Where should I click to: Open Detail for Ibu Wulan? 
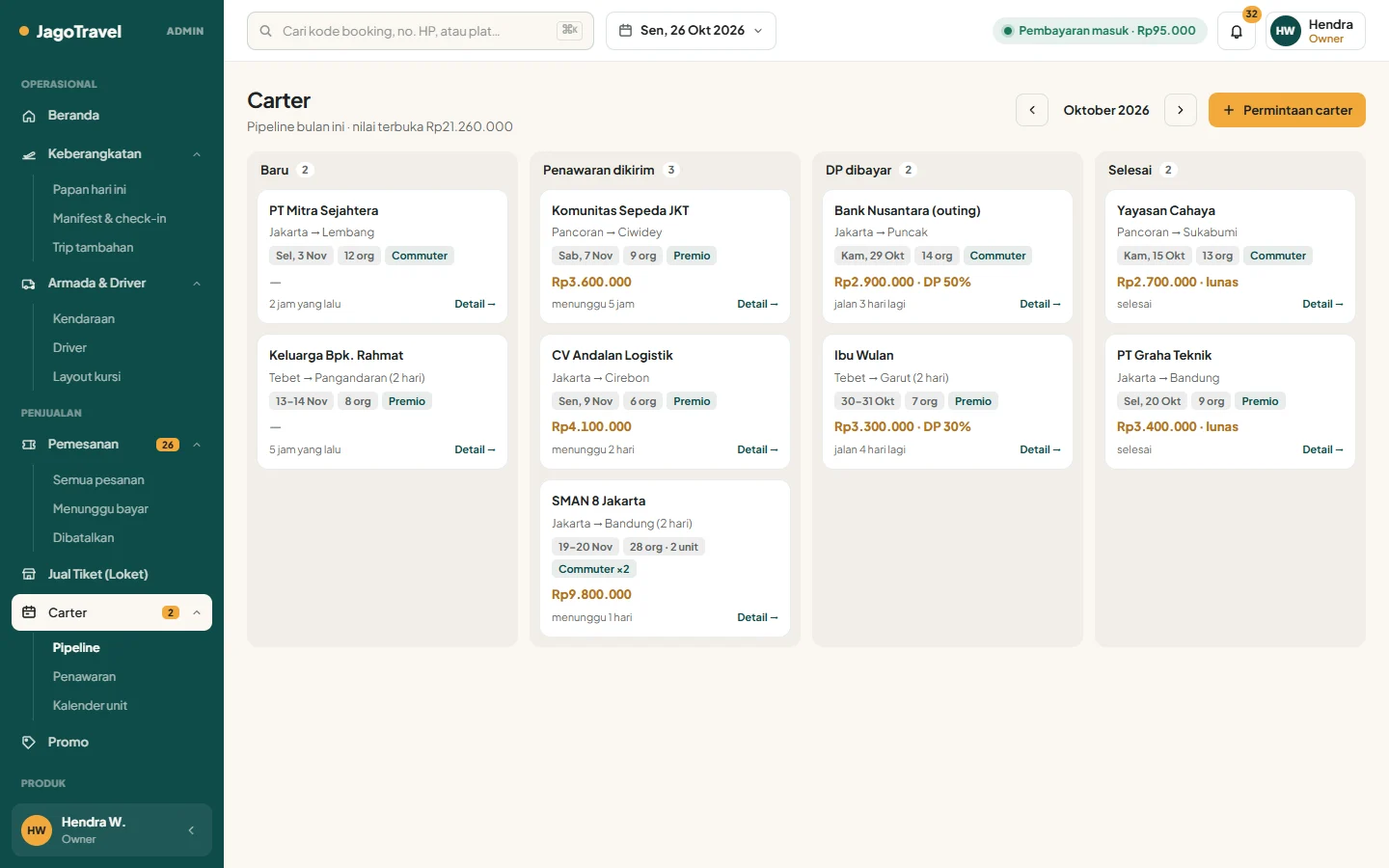pos(1040,449)
